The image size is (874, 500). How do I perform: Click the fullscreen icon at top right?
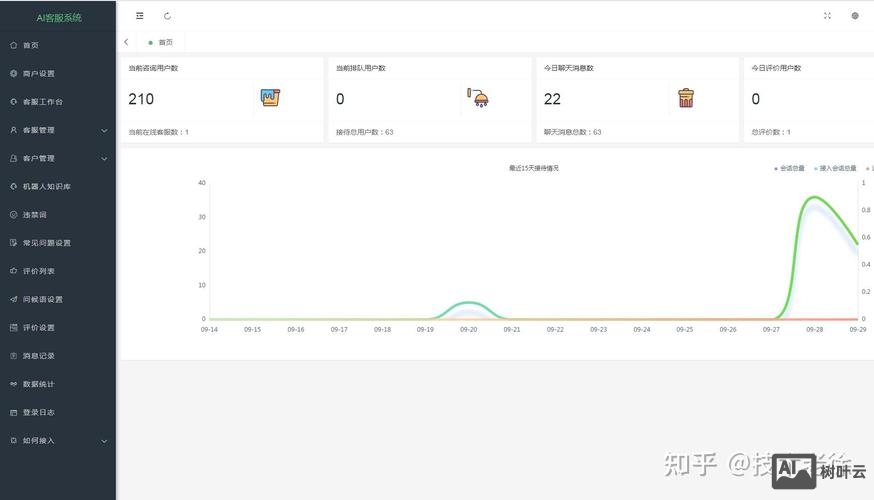point(827,16)
